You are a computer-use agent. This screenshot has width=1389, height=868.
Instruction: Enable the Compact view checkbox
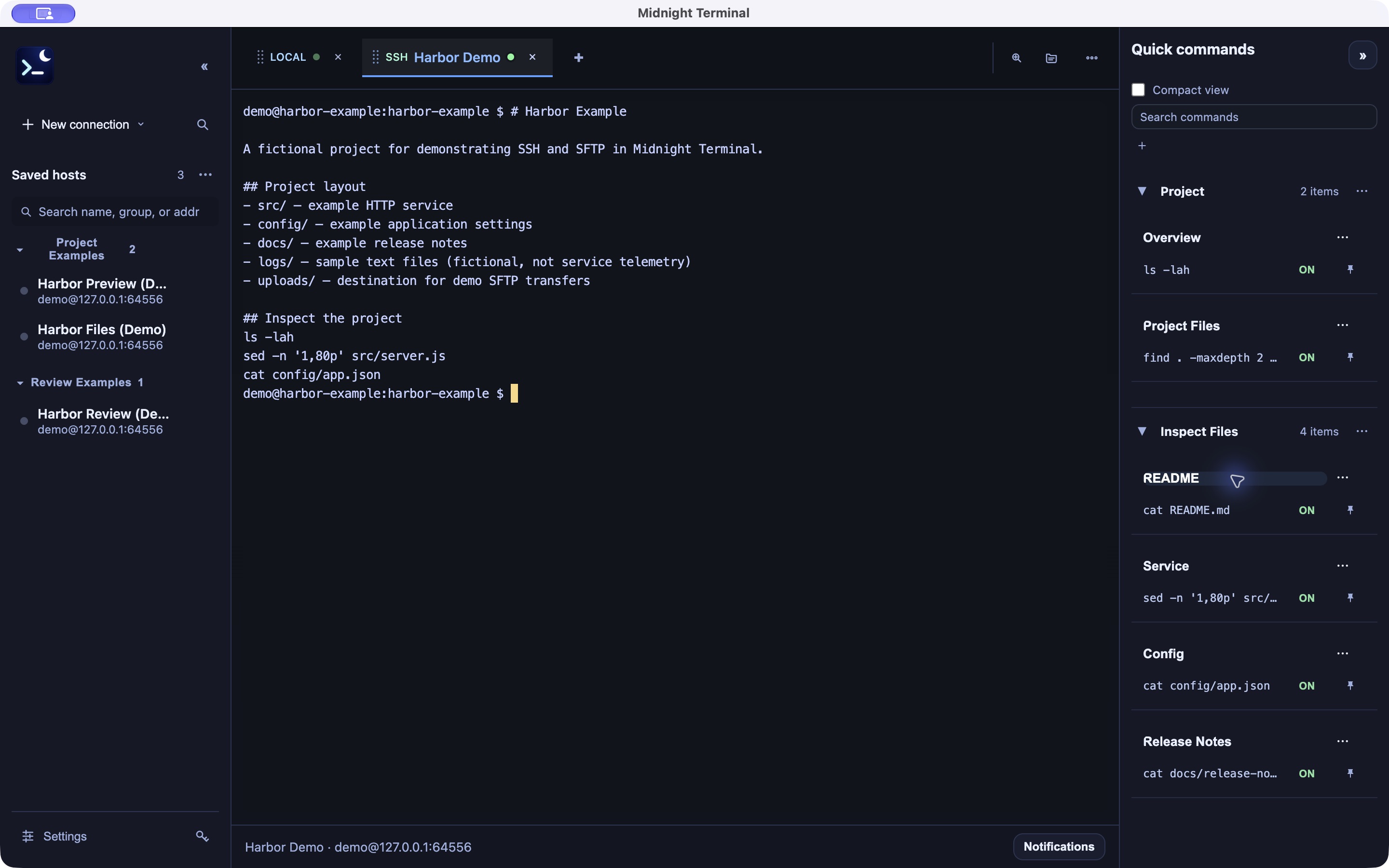pyautogui.click(x=1138, y=90)
